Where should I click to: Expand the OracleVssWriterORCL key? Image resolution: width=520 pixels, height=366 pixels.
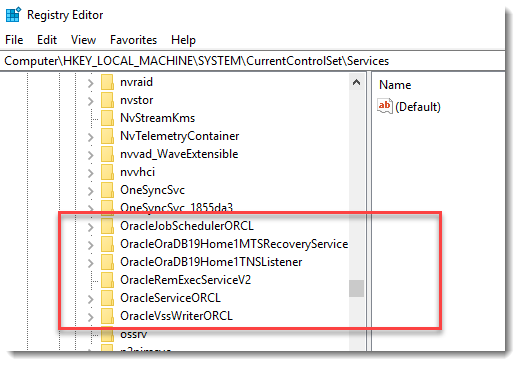coord(91,317)
